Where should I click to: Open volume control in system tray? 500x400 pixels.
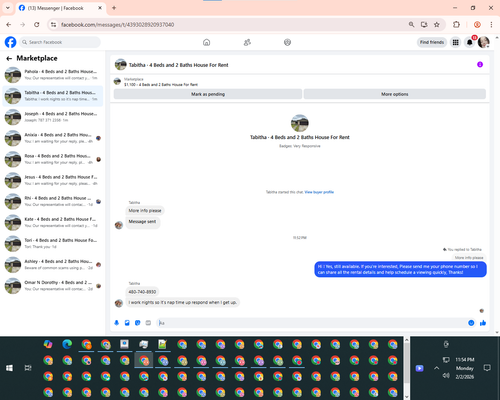(446, 376)
